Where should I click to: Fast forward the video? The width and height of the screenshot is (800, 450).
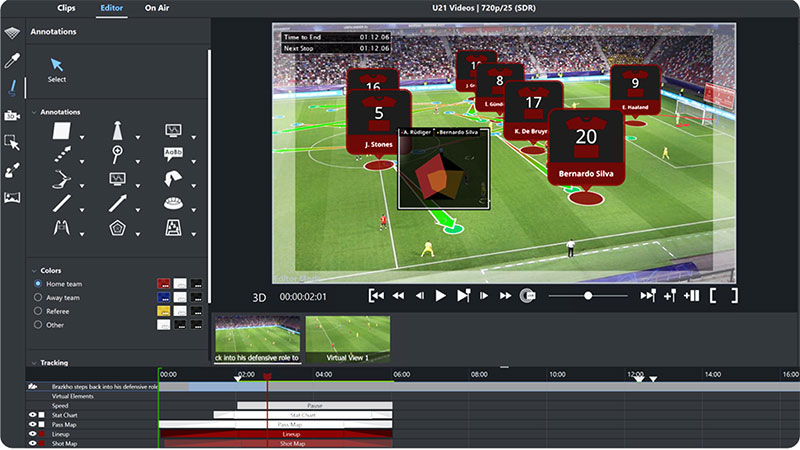click(505, 296)
